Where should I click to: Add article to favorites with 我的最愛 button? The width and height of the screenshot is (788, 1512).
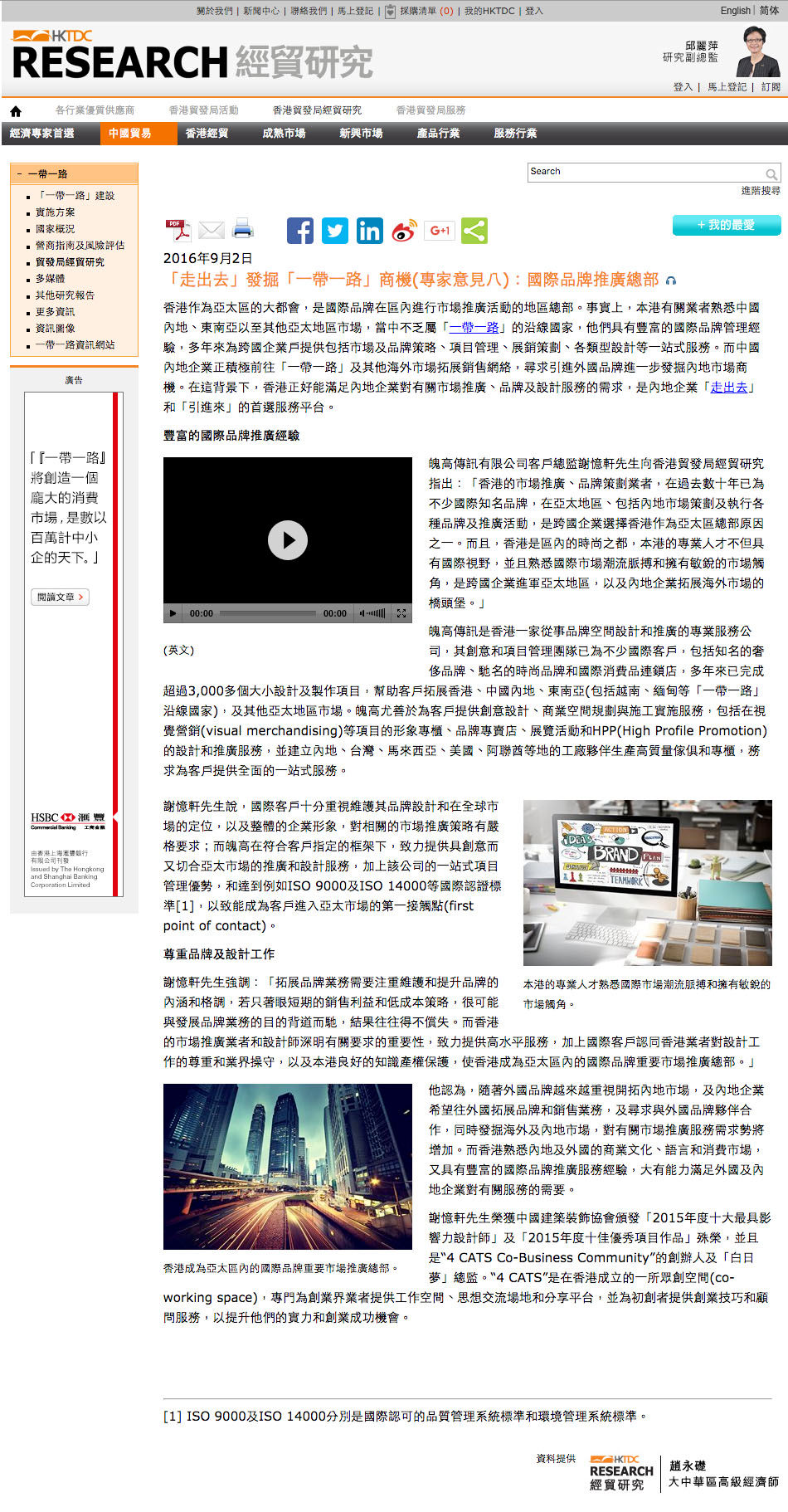(727, 225)
